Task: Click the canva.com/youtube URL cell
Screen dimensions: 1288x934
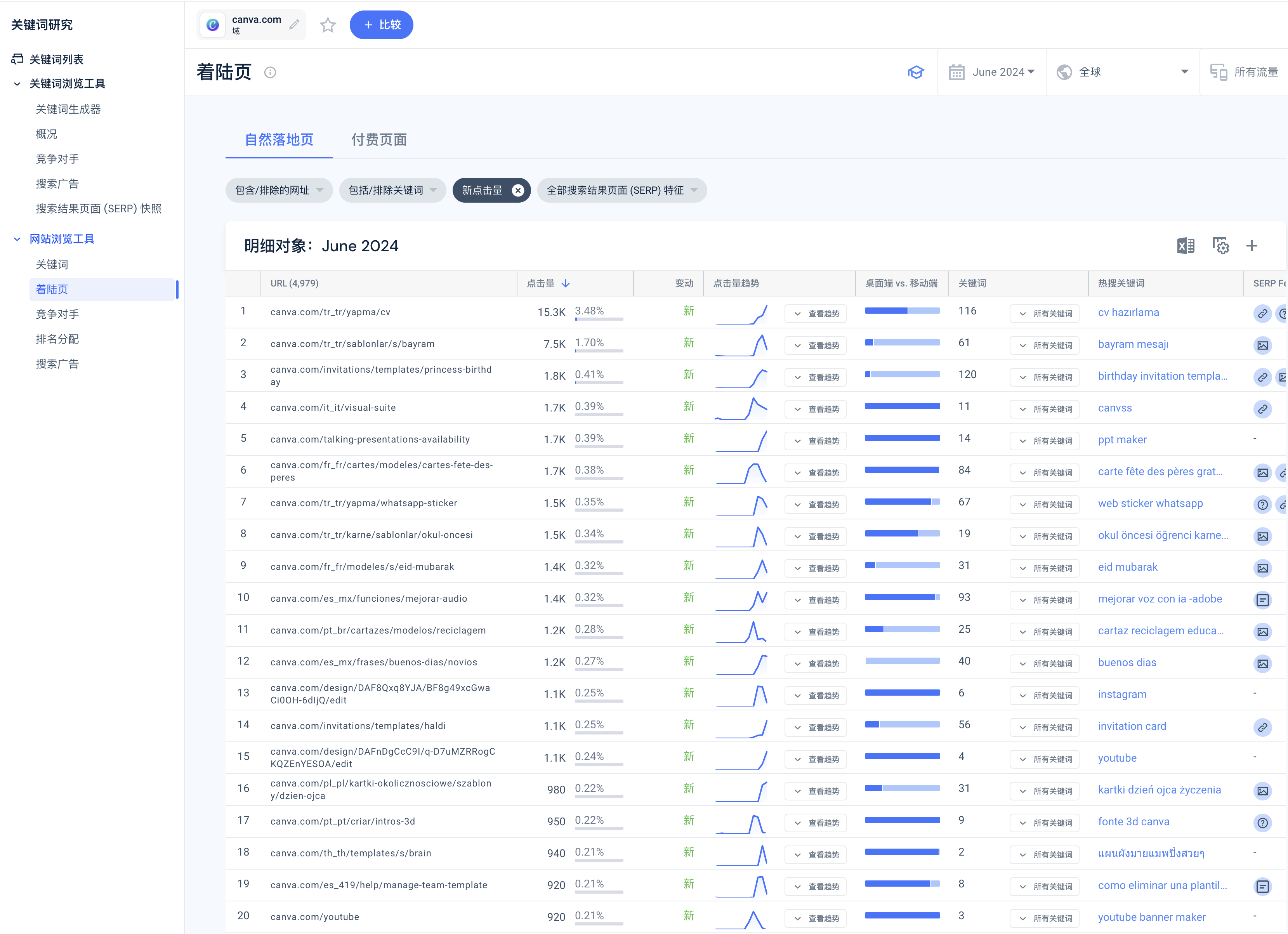Action: (x=314, y=917)
